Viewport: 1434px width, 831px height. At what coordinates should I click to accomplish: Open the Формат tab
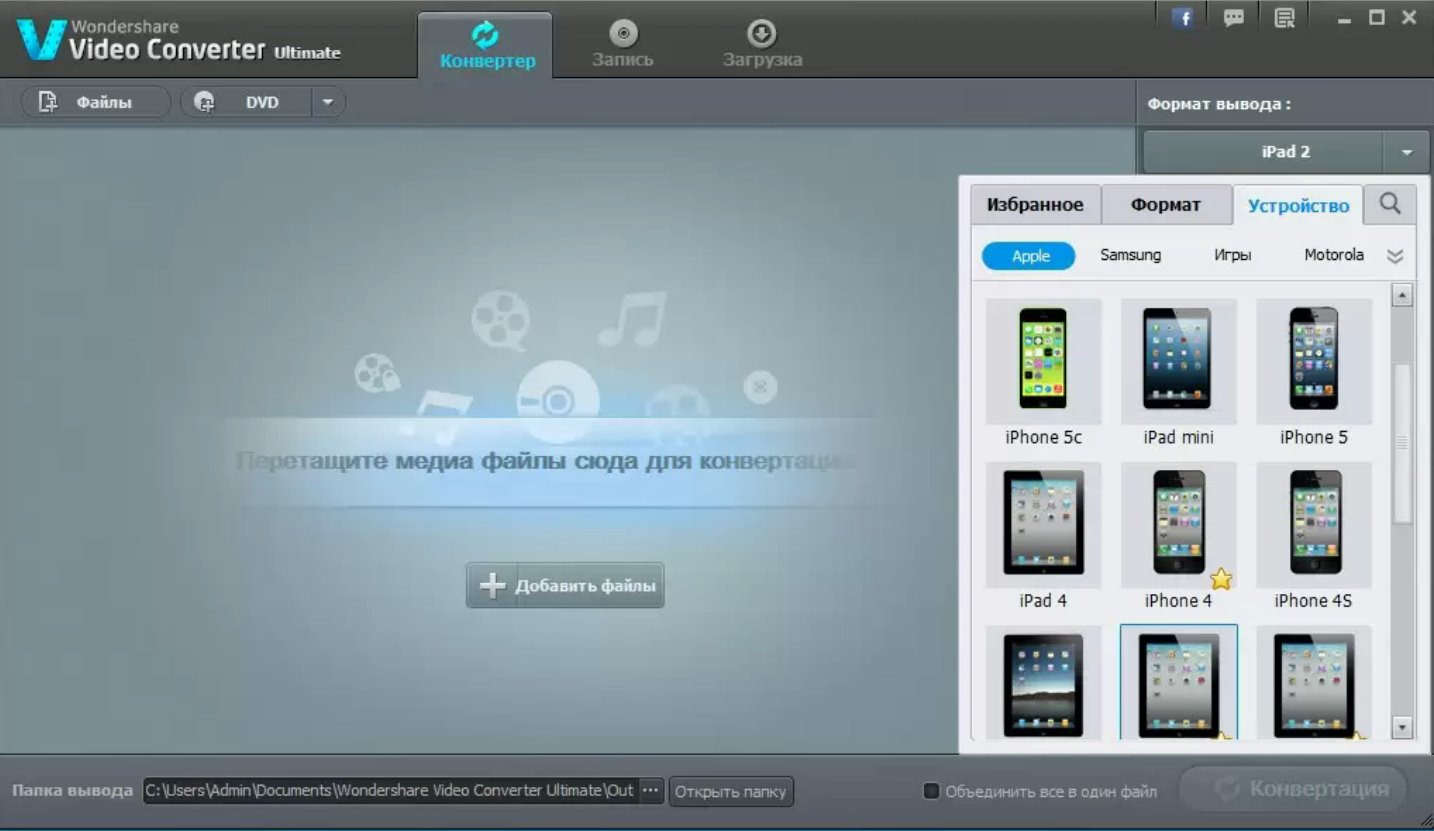(1166, 205)
